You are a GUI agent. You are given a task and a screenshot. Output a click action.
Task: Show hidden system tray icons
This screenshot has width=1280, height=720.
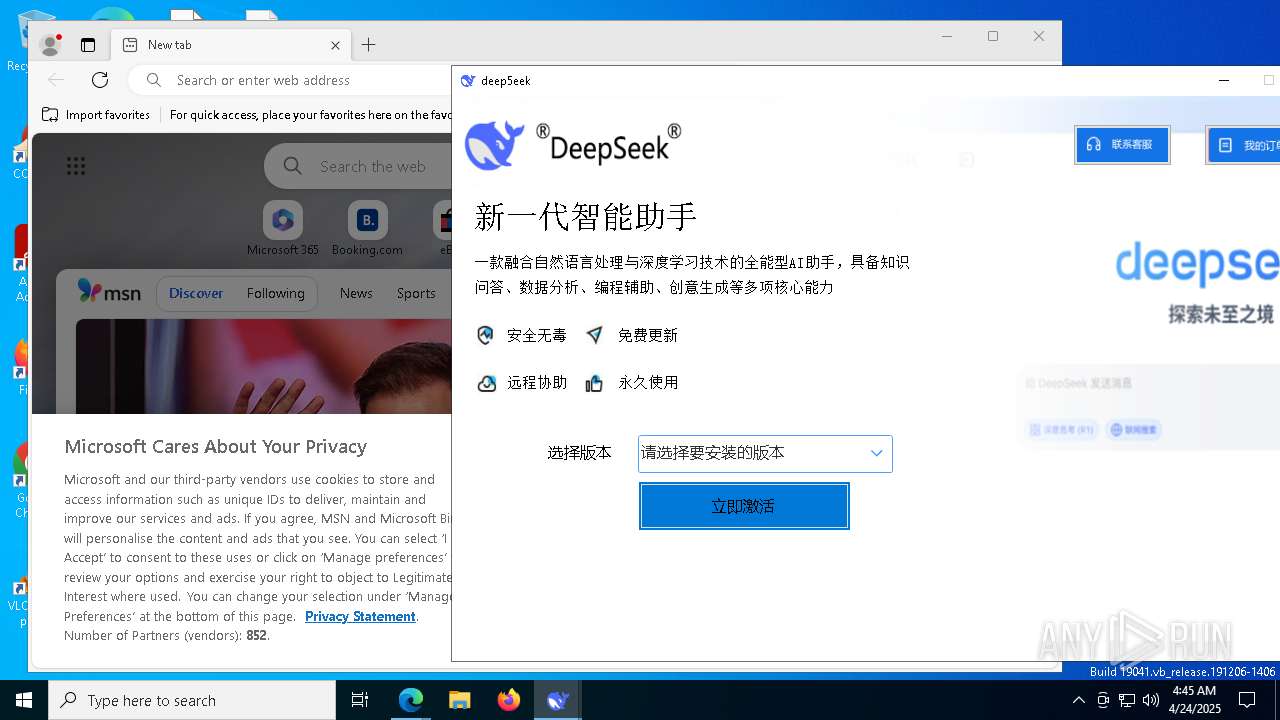1078,700
